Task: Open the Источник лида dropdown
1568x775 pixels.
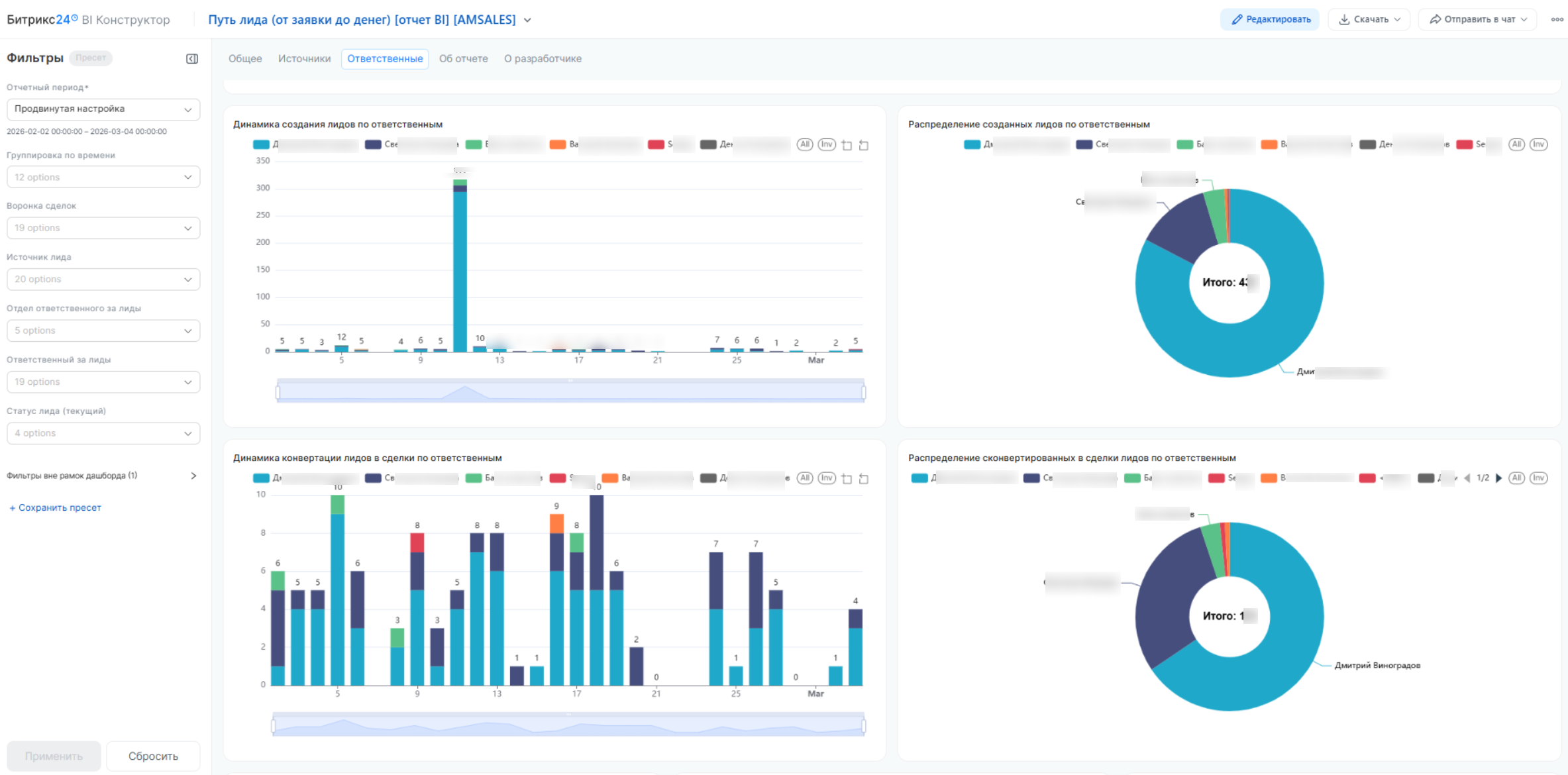Action: tap(103, 280)
